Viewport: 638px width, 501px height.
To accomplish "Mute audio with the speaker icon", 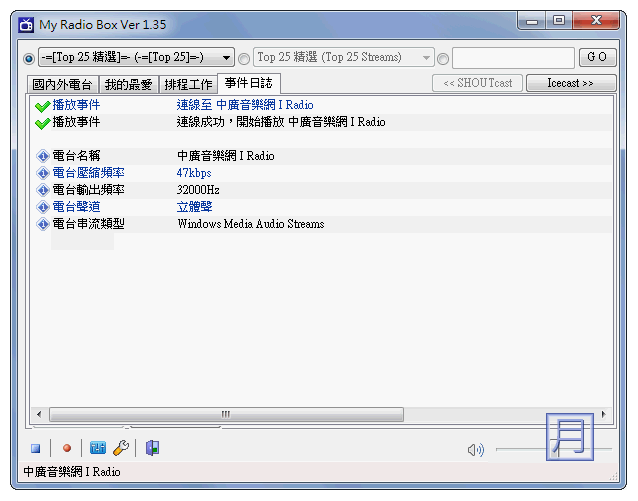I will point(475,450).
